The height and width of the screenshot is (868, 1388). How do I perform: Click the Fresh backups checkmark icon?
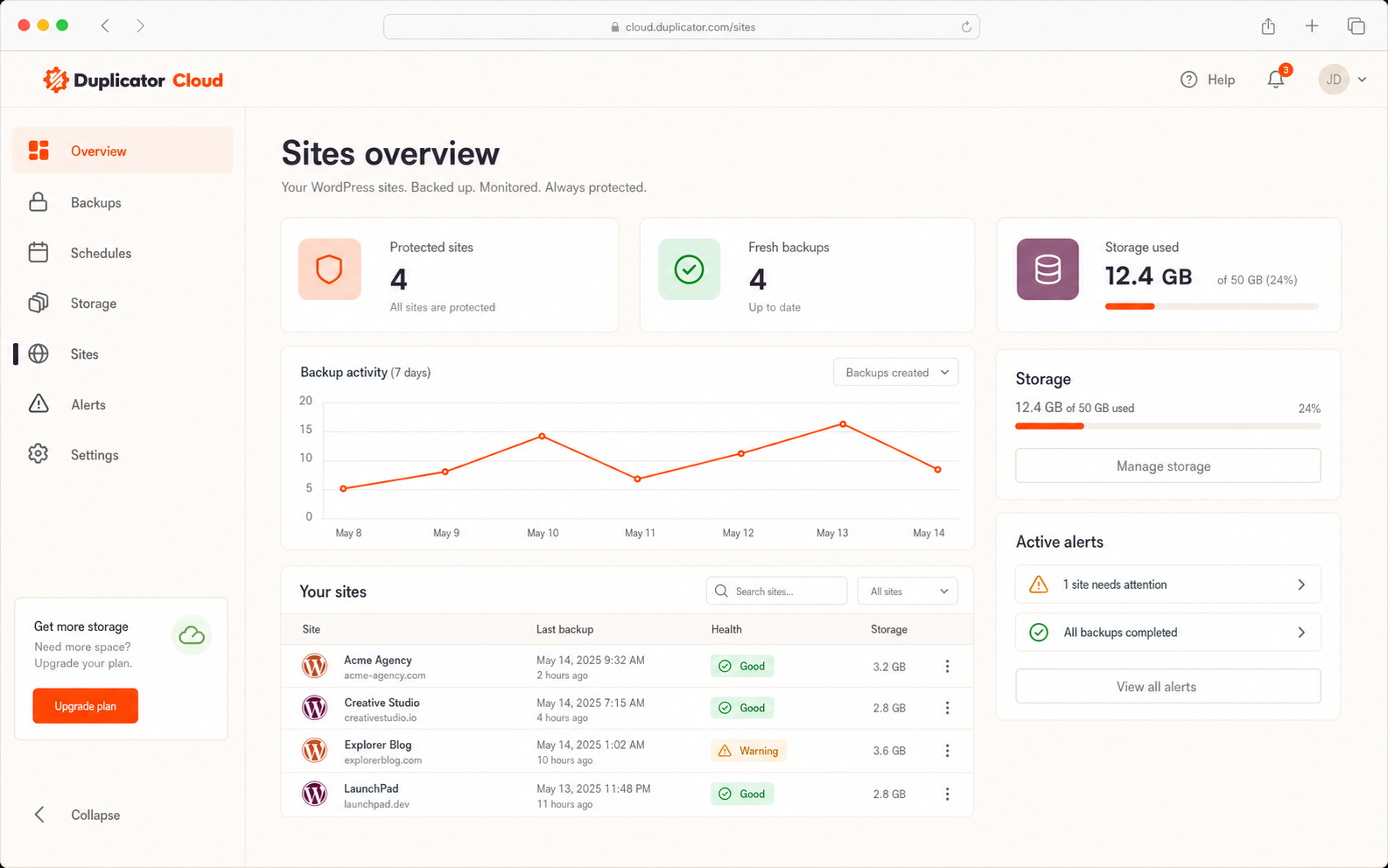pos(690,269)
